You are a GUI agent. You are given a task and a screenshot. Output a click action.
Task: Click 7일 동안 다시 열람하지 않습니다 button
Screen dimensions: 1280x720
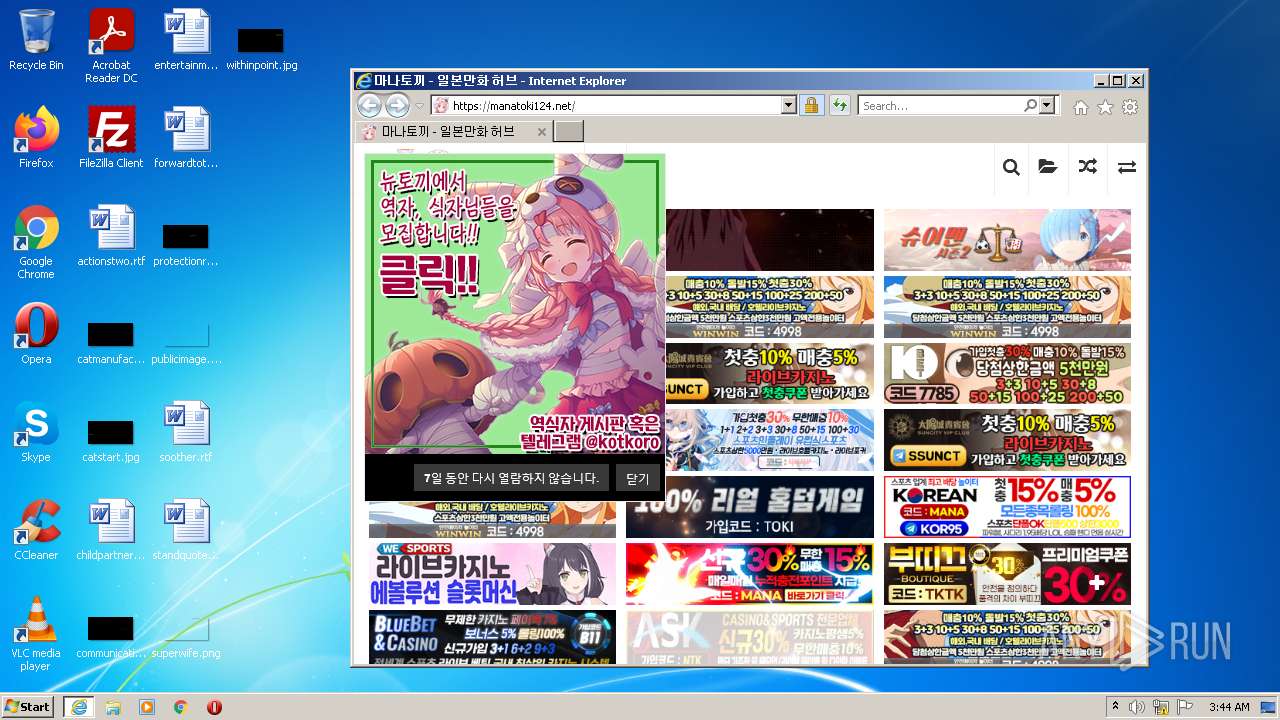[x=511, y=478]
